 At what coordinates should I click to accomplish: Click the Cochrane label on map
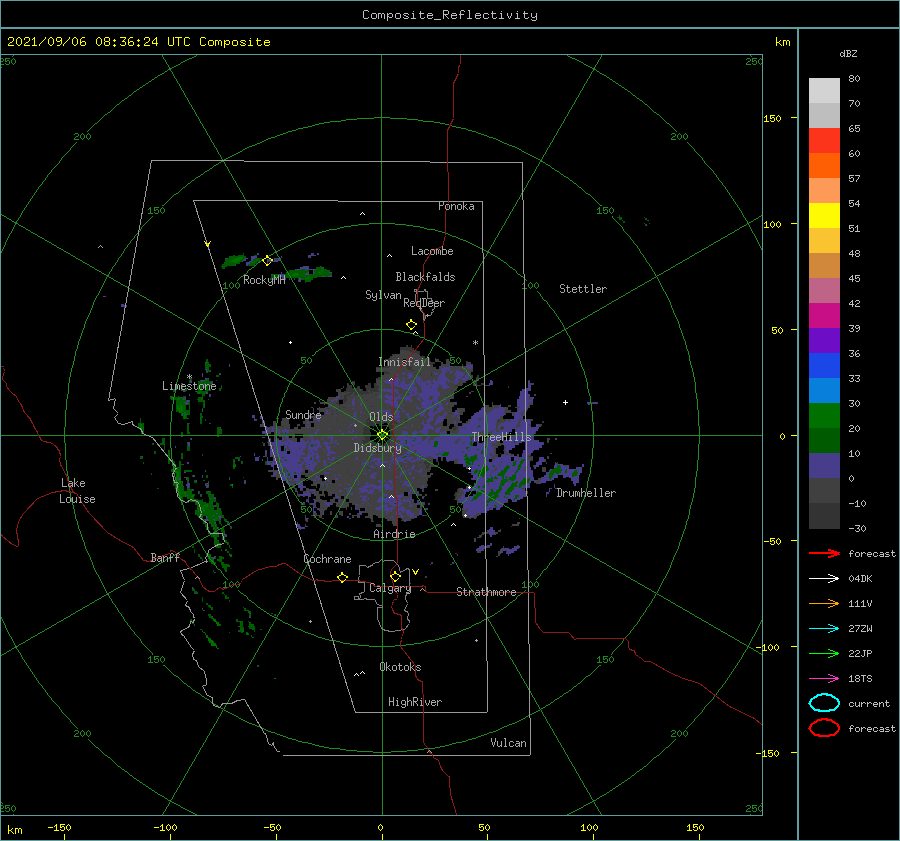point(327,559)
